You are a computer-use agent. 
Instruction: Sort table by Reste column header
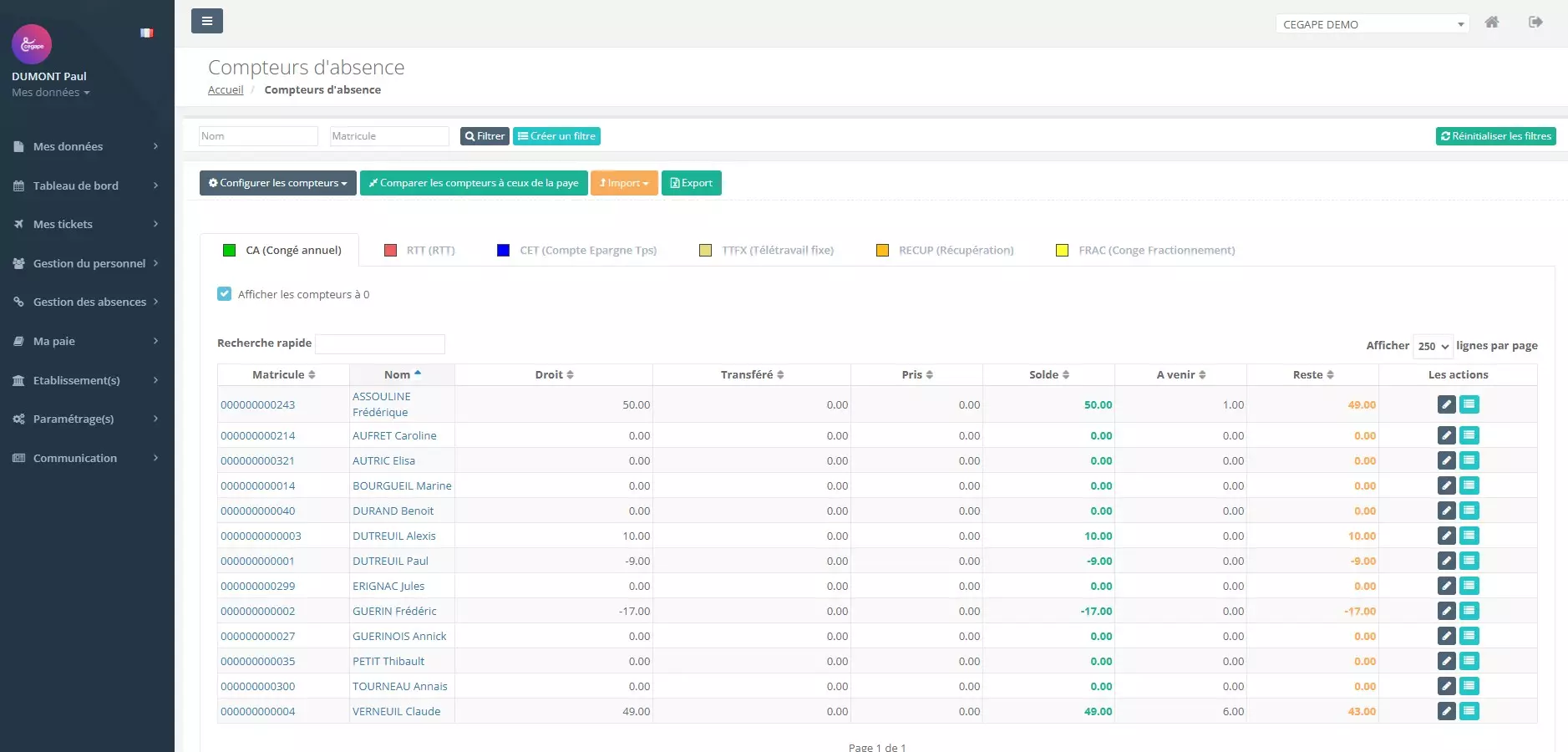(1312, 374)
